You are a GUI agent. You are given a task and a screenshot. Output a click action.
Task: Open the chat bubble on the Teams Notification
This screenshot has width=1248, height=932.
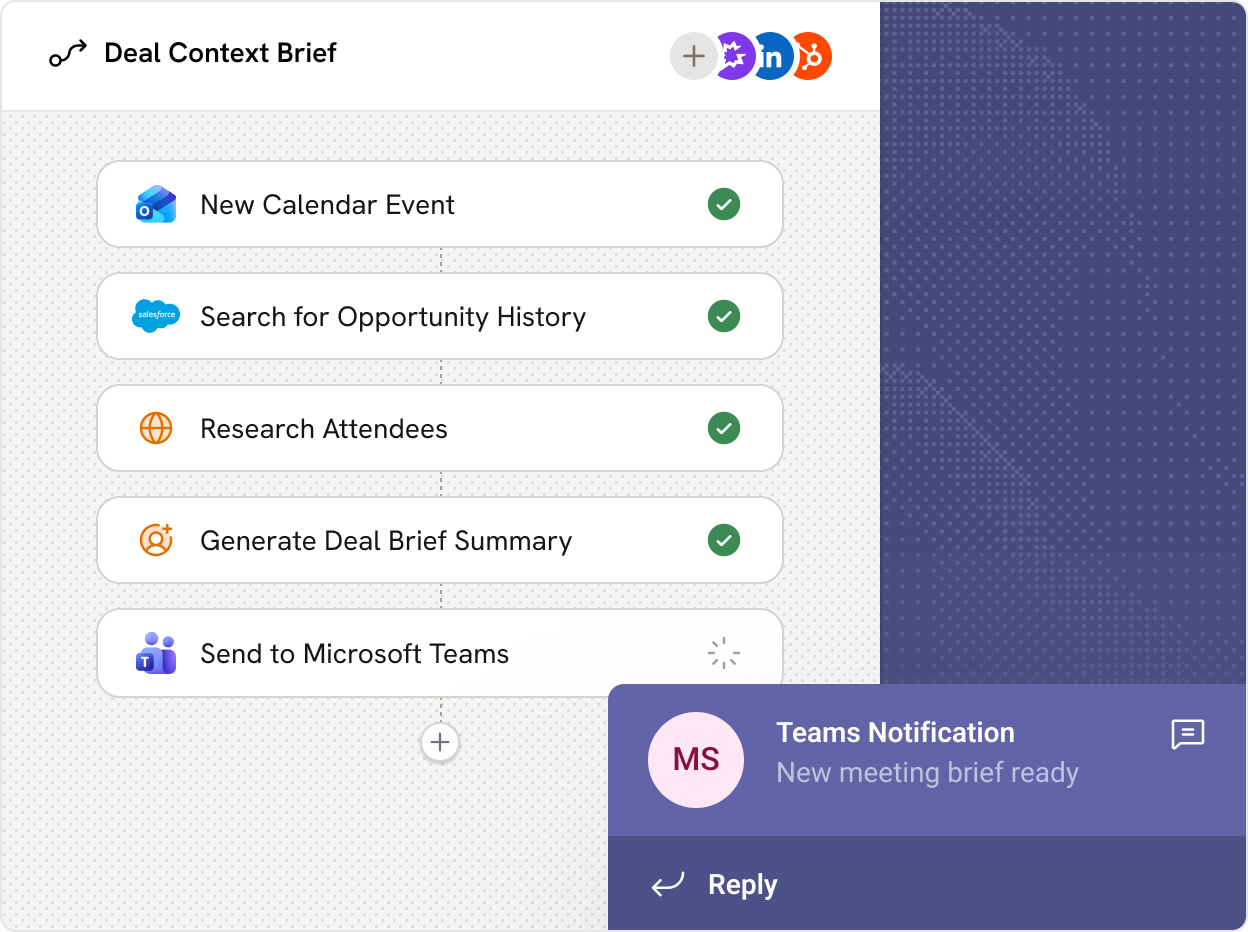pos(1188,736)
